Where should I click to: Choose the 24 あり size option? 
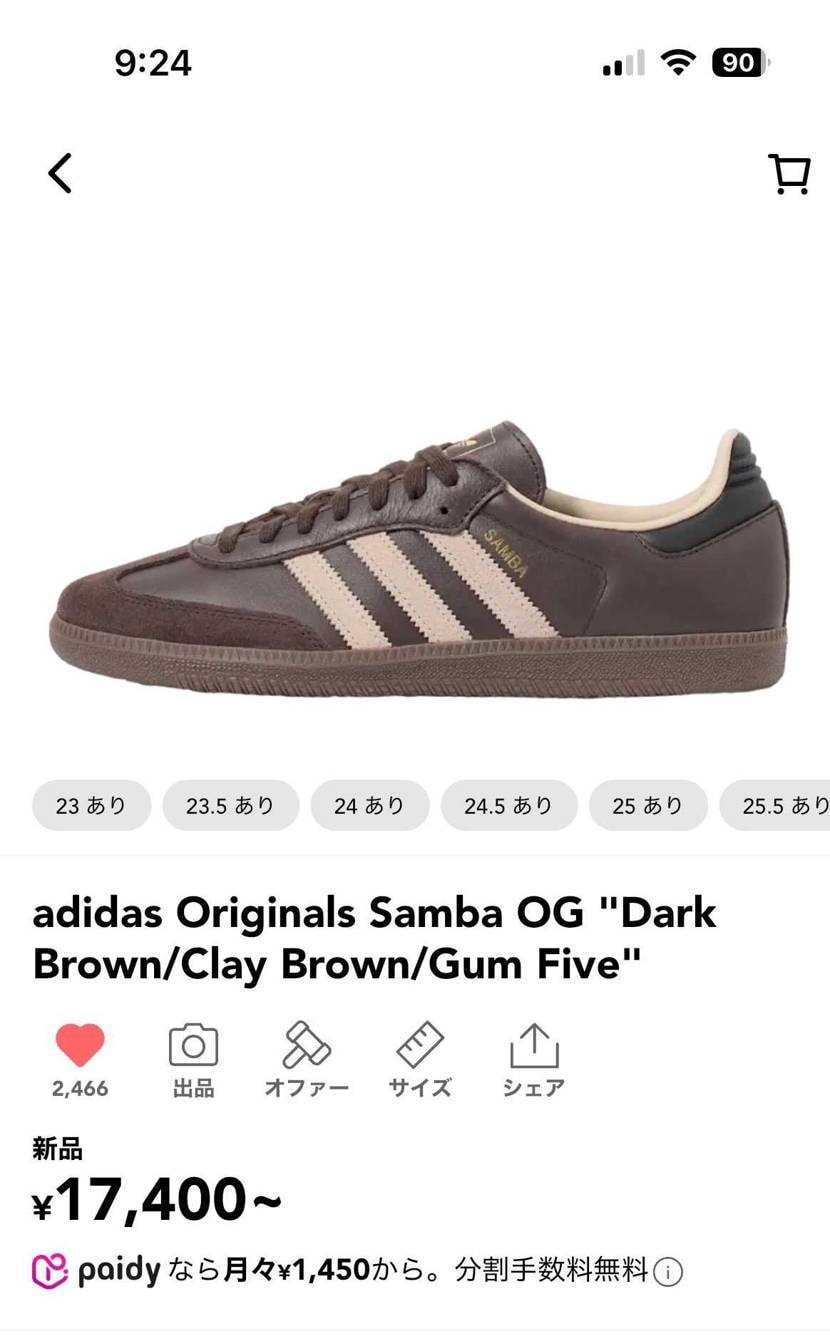370,805
